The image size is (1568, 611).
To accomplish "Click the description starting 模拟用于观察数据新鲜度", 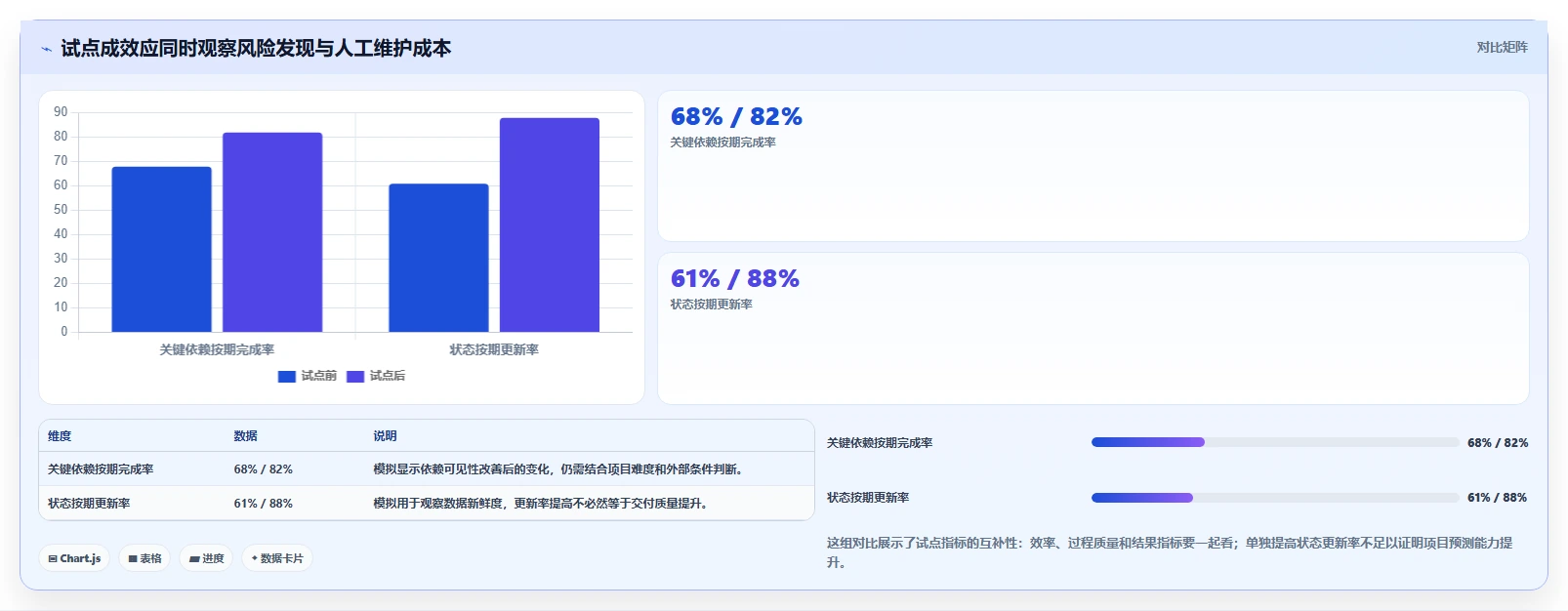I will coord(543,504).
